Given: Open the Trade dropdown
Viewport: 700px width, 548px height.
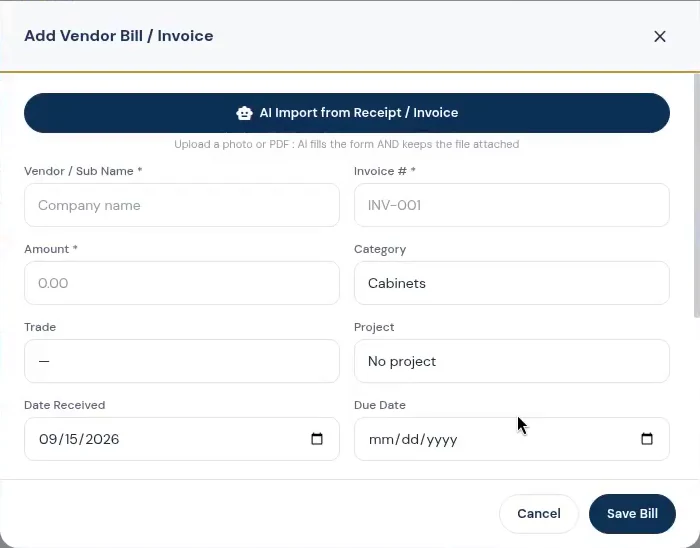Looking at the screenshot, I should tap(182, 361).
